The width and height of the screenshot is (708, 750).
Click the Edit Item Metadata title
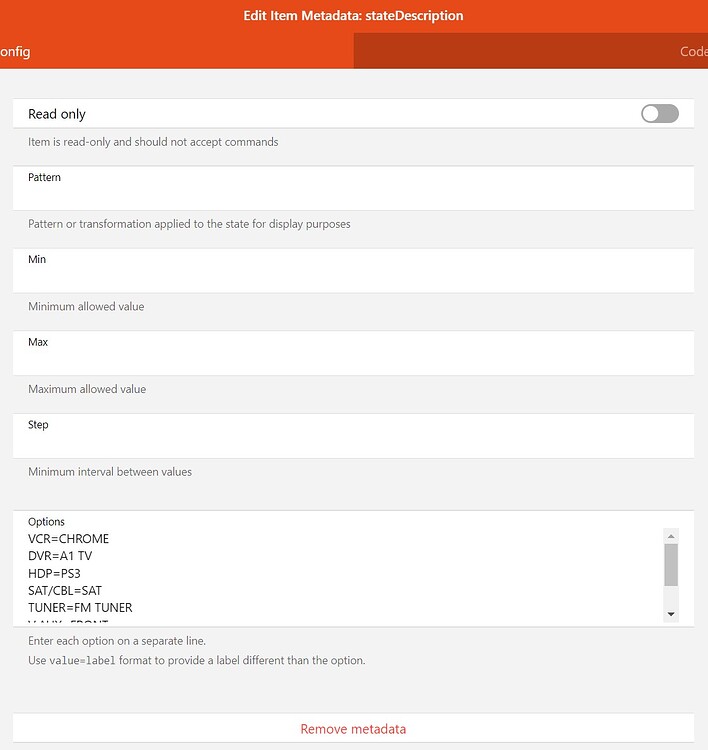pyautogui.click(x=353, y=16)
